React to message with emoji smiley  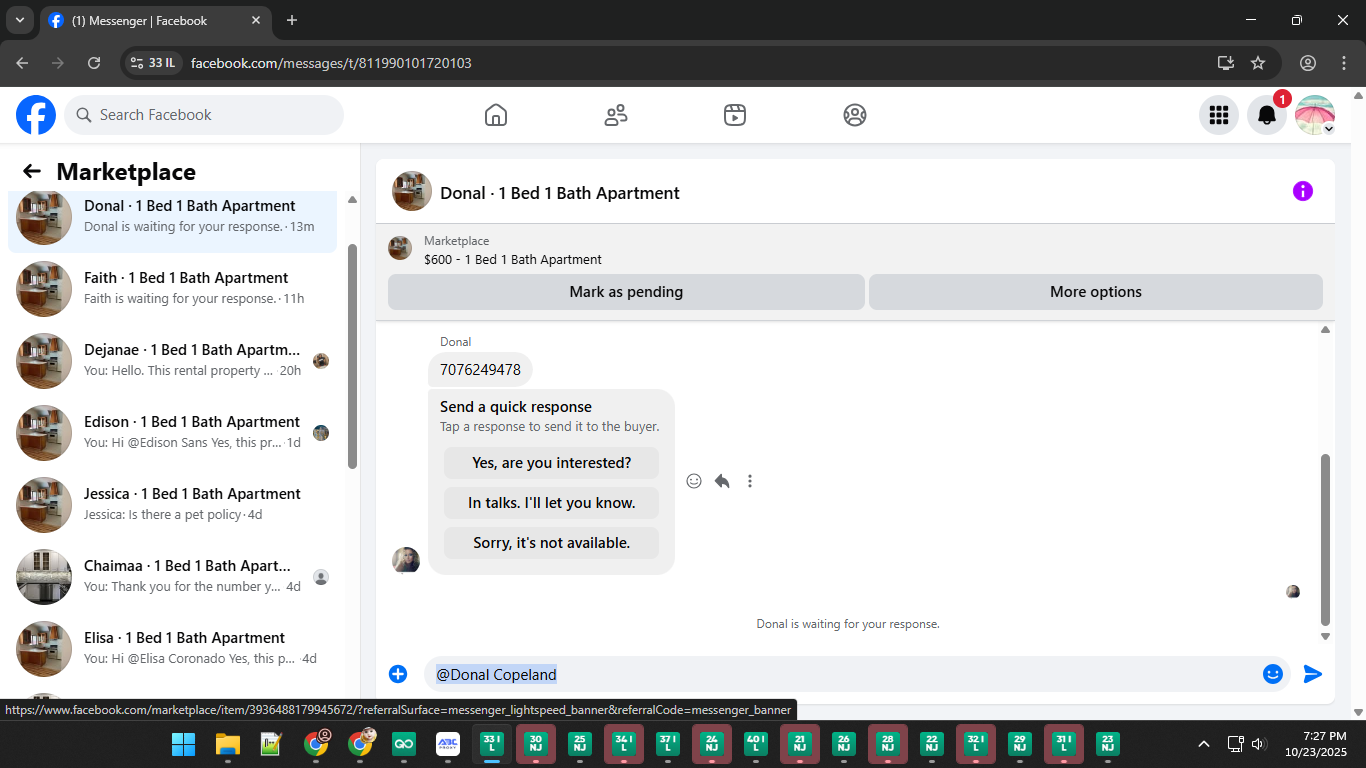tap(694, 481)
